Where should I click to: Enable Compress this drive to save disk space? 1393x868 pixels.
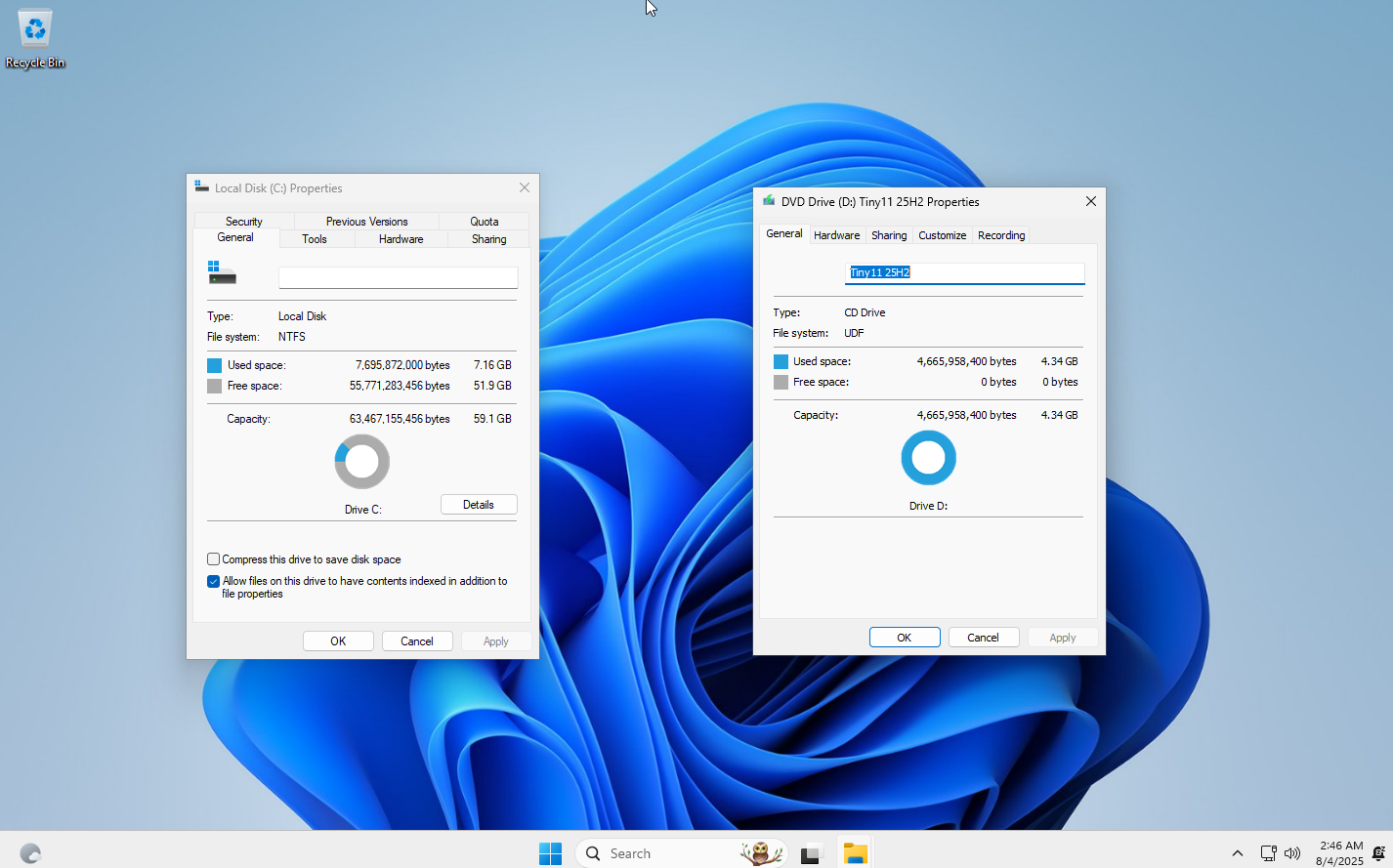(x=213, y=558)
